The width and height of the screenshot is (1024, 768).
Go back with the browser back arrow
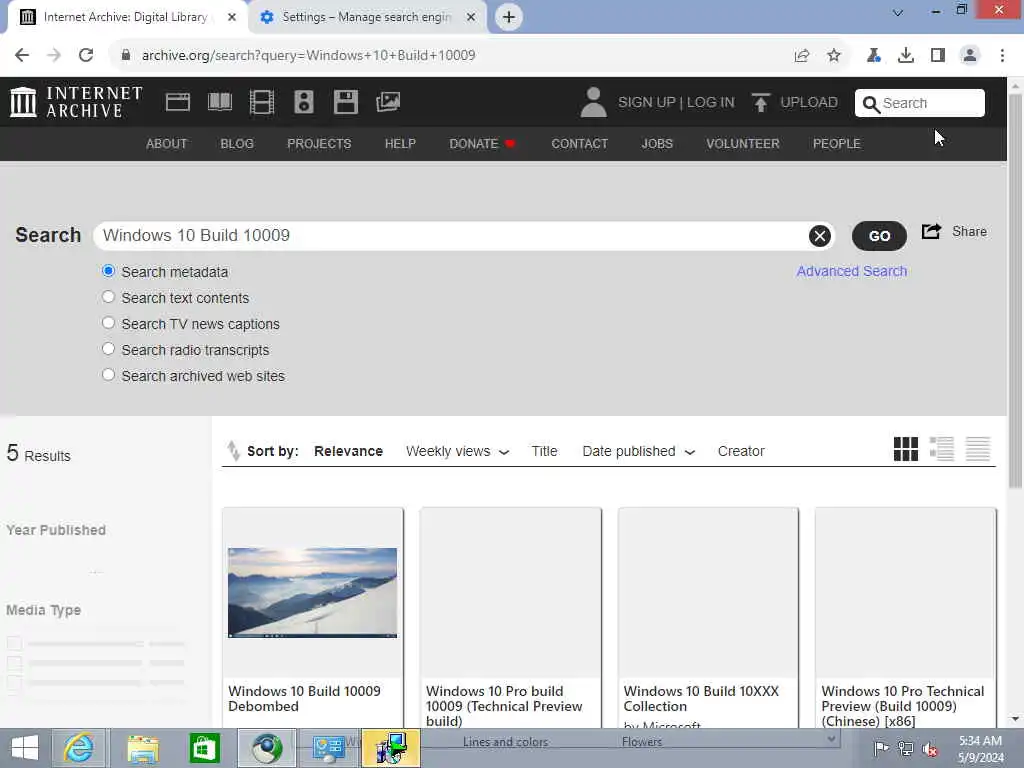coord(22,55)
